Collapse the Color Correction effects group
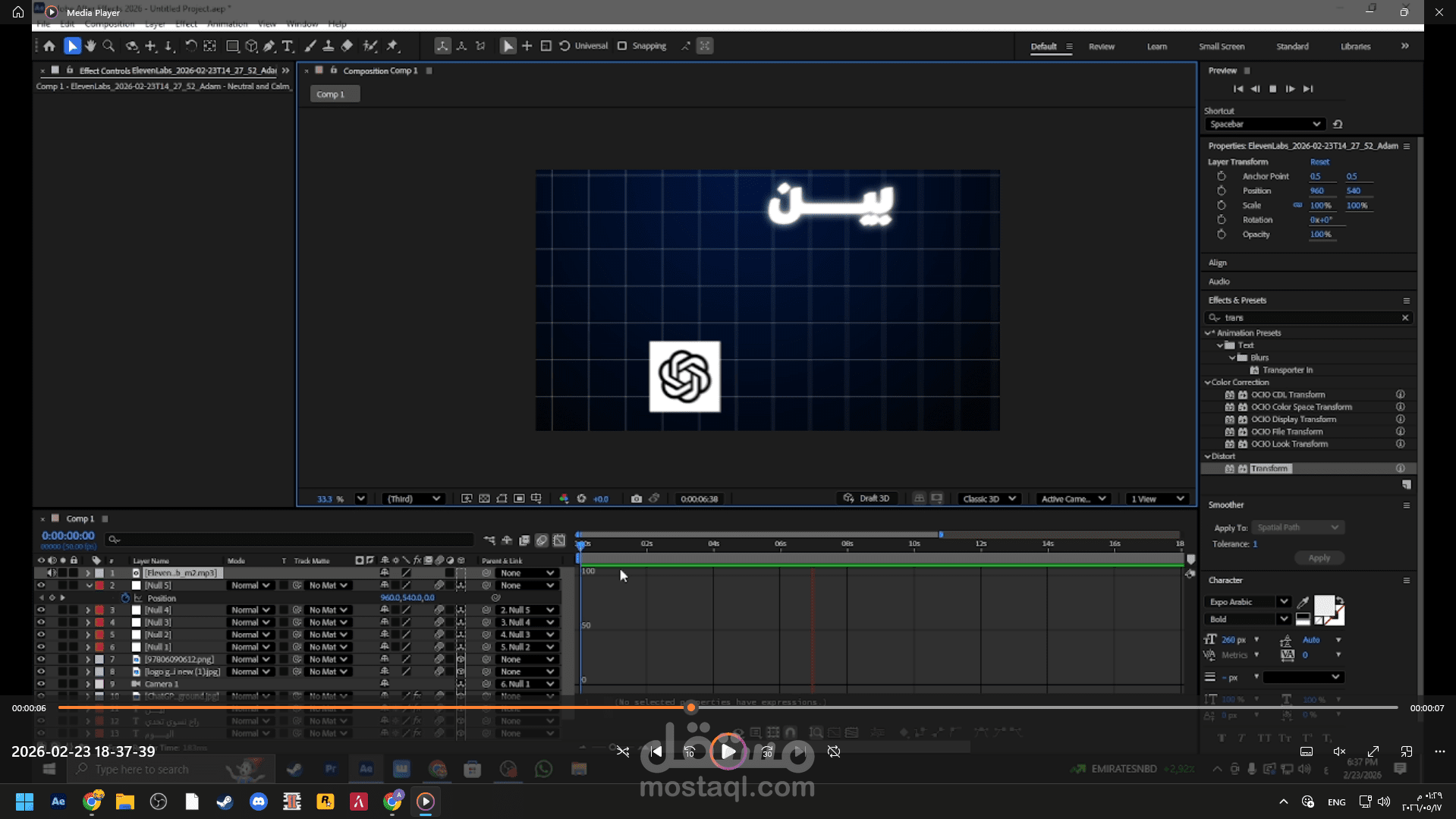This screenshot has height=819, width=1456. [x=1208, y=383]
